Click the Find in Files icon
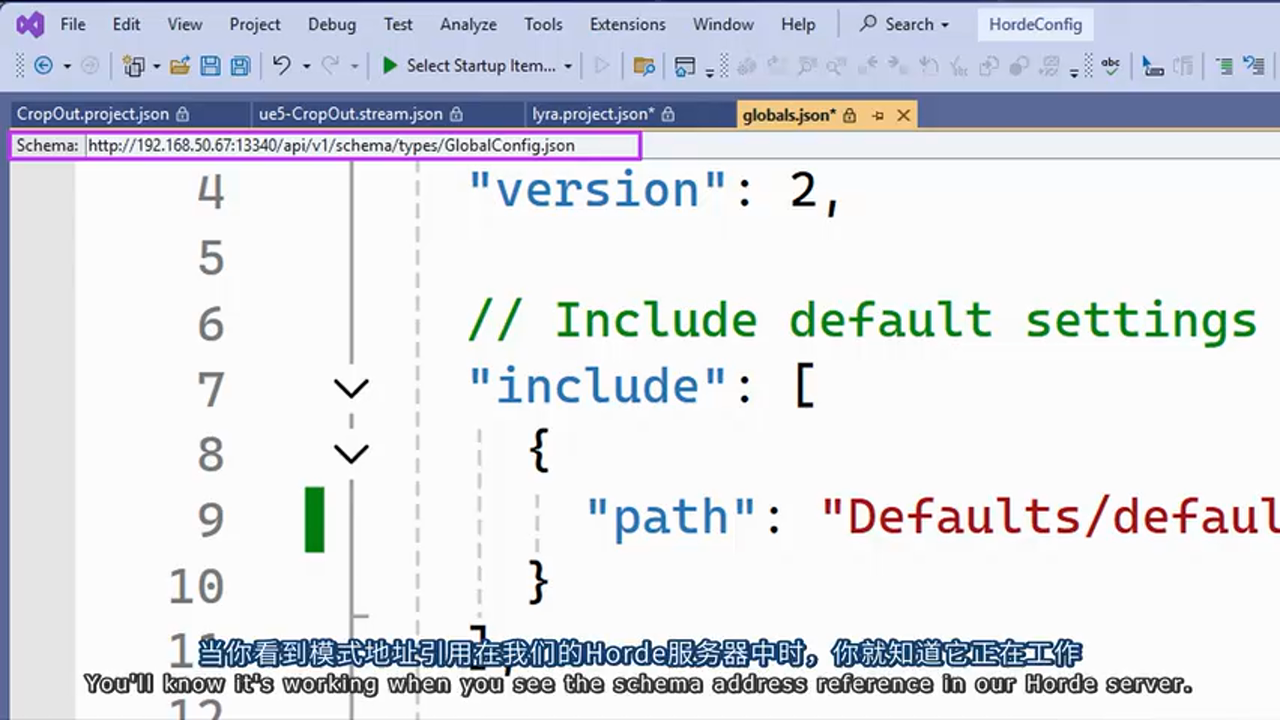The width and height of the screenshot is (1280, 720). (x=645, y=66)
